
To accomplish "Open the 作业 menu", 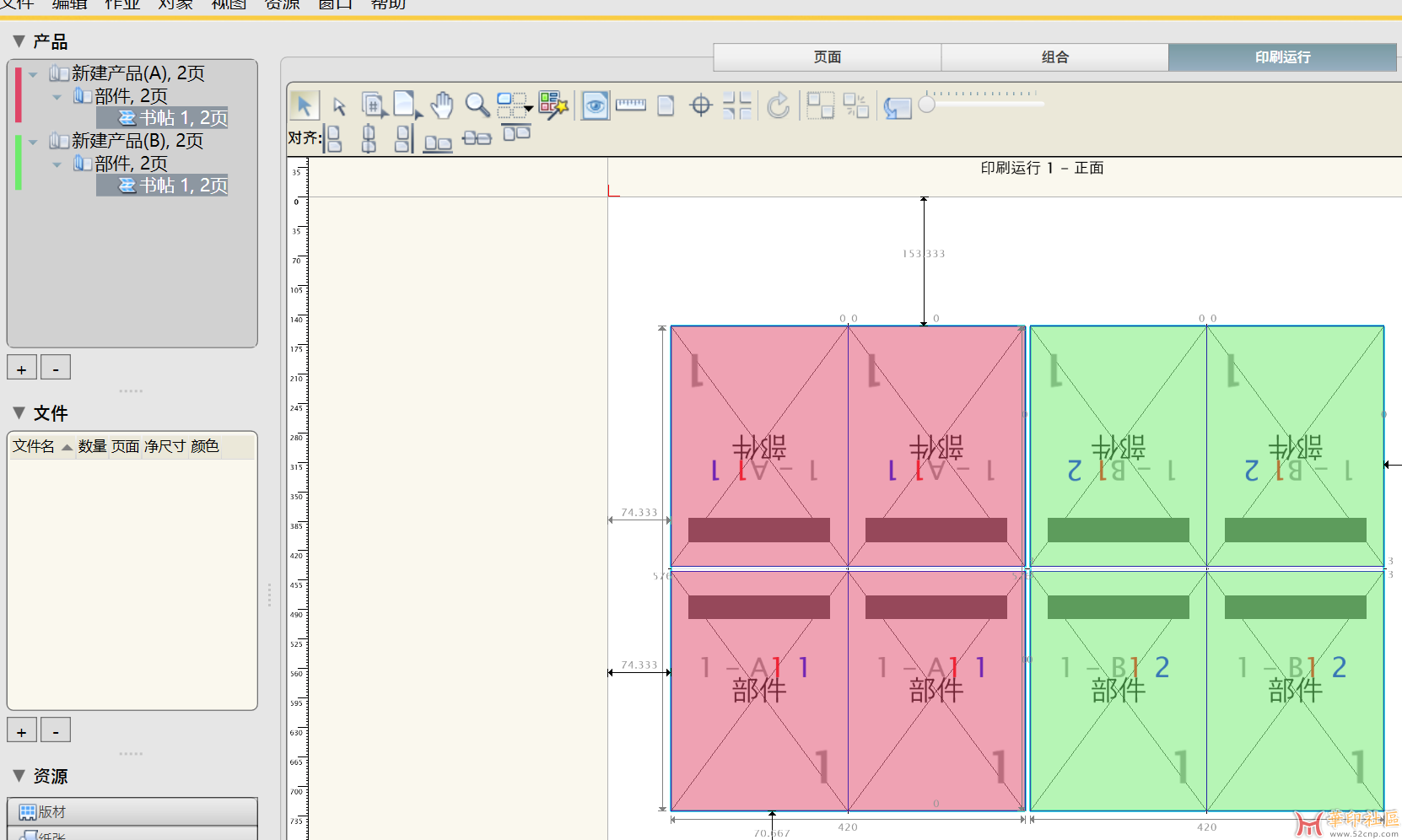I will tap(122, 4).
